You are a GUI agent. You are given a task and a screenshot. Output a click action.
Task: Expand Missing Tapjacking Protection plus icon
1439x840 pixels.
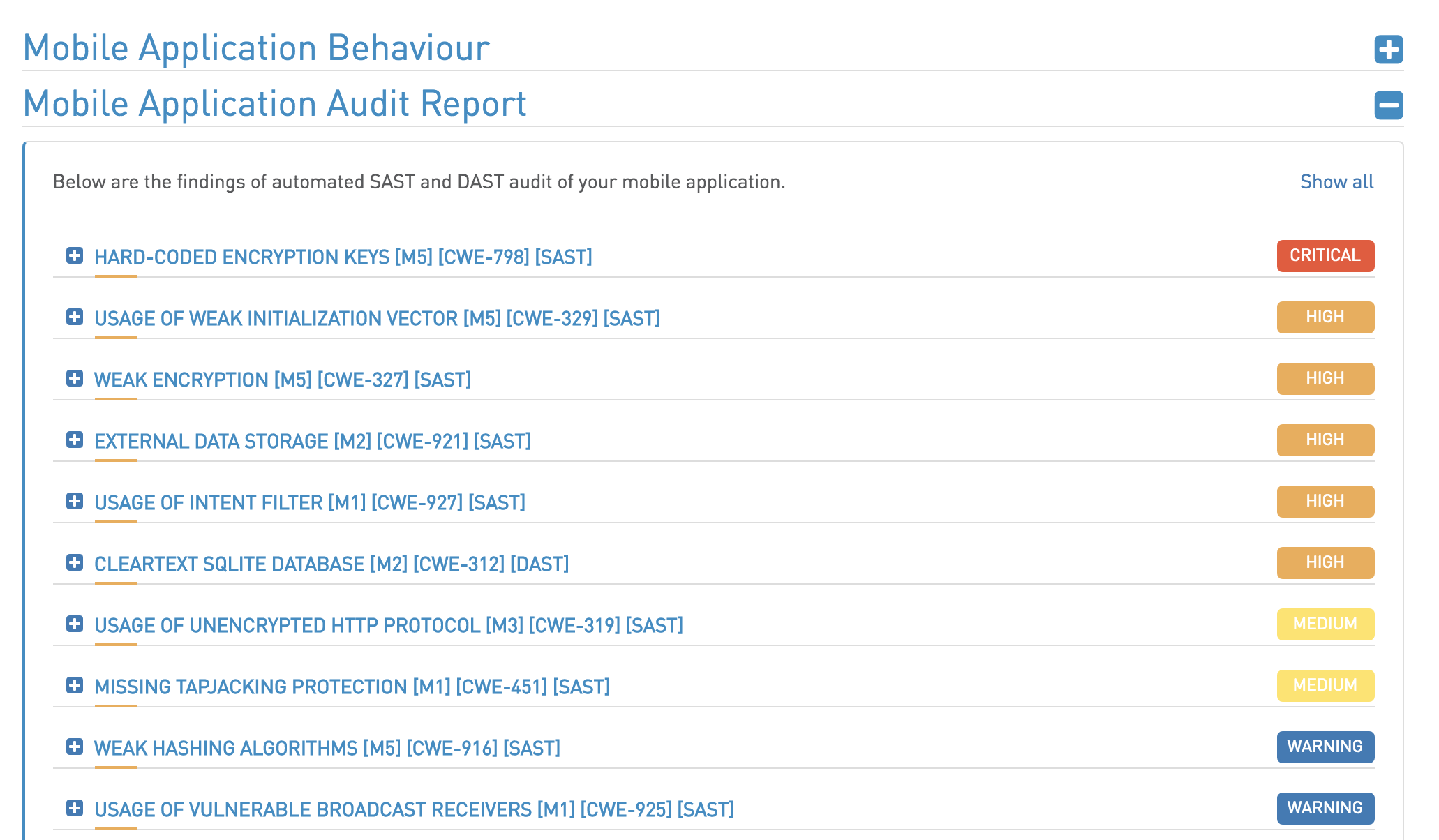click(75, 685)
